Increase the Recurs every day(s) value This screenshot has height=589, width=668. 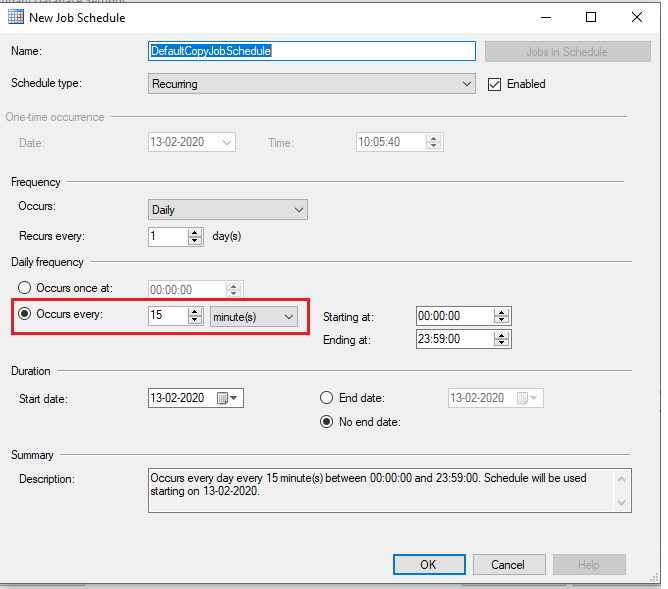point(195,233)
